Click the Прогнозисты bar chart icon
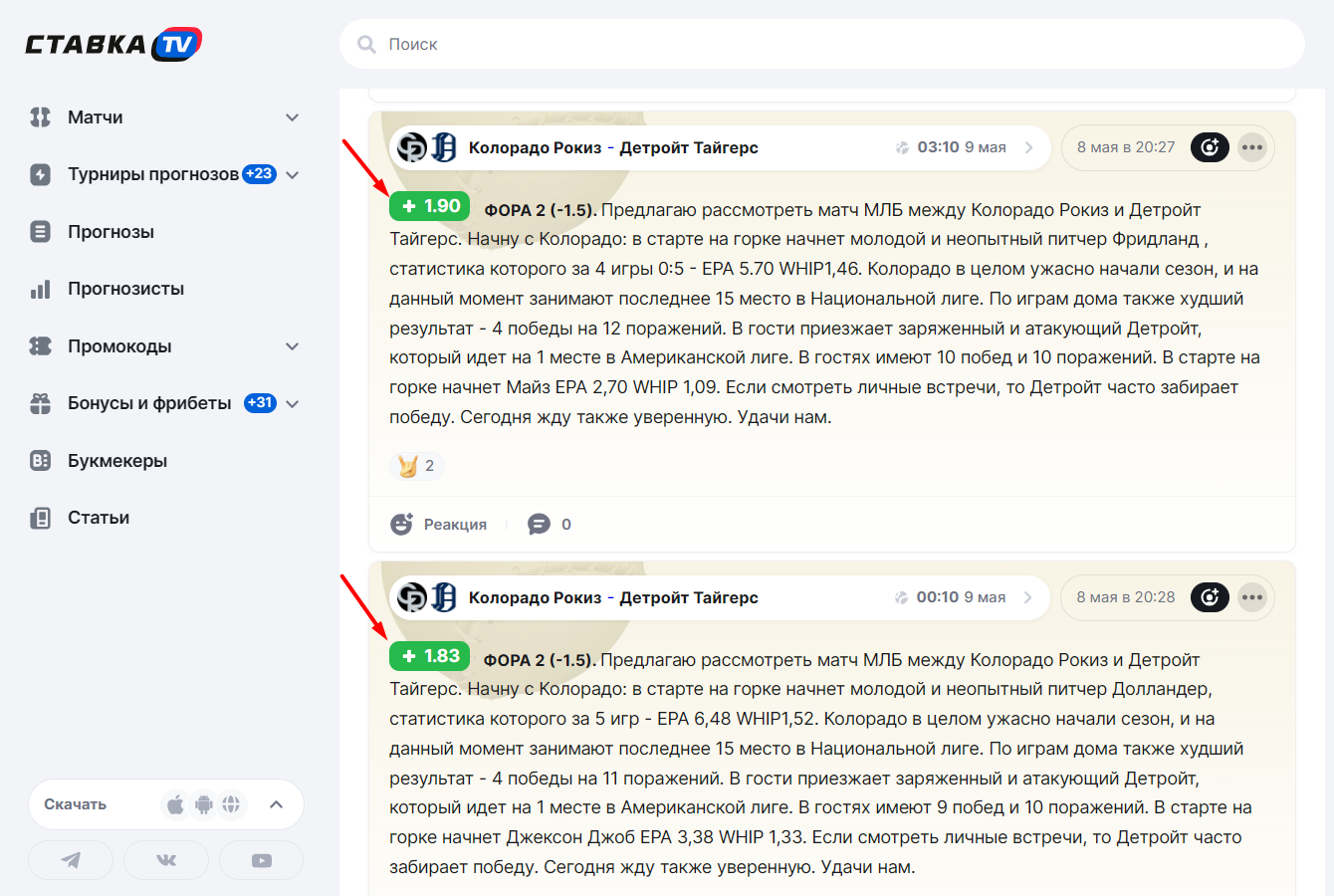The image size is (1334, 896). 41,289
